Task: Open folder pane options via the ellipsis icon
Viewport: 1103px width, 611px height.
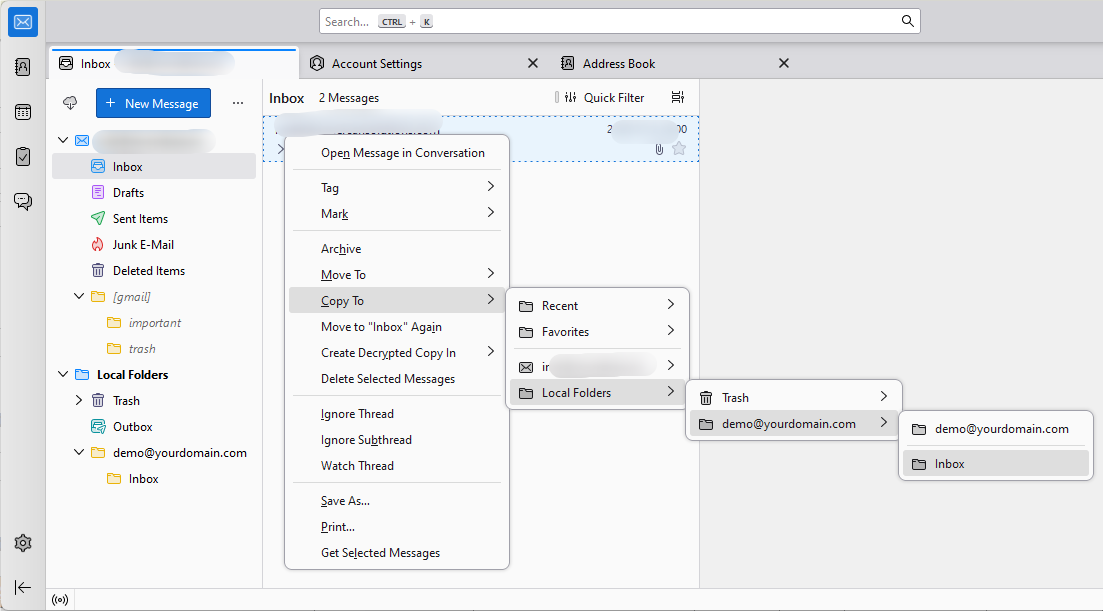Action: [237, 103]
